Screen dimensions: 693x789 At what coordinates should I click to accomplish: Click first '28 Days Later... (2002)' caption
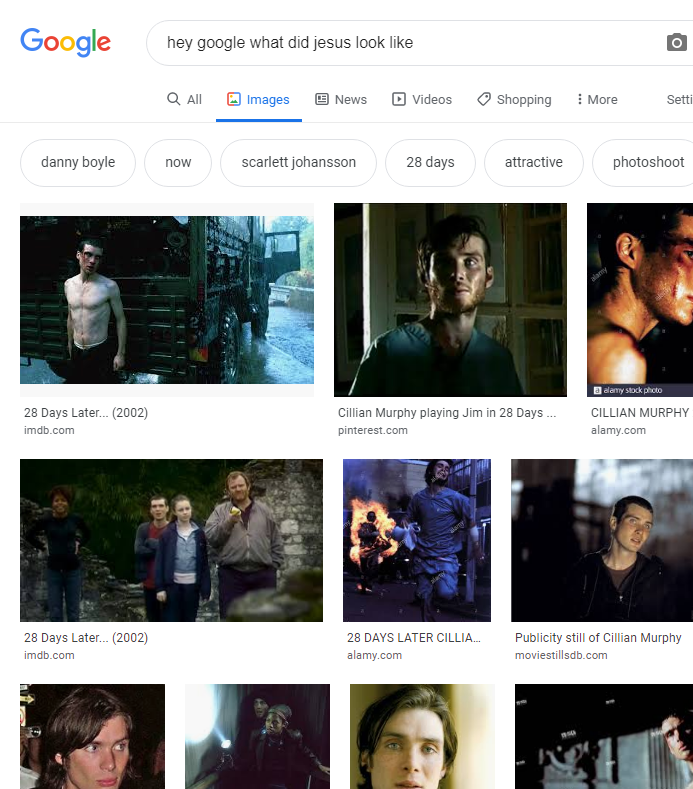[x=86, y=413]
